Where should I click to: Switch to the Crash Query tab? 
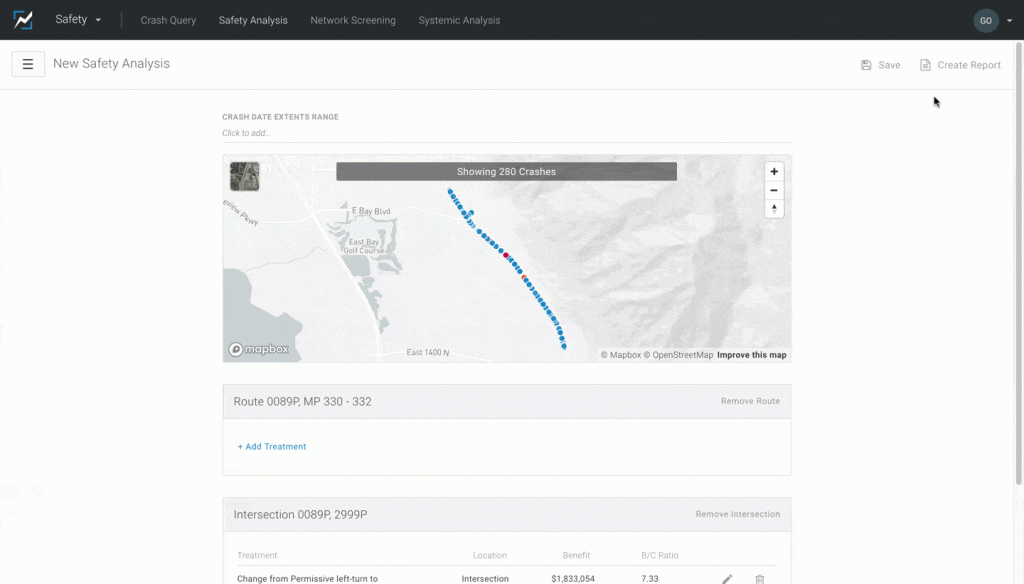pyautogui.click(x=168, y=20)
